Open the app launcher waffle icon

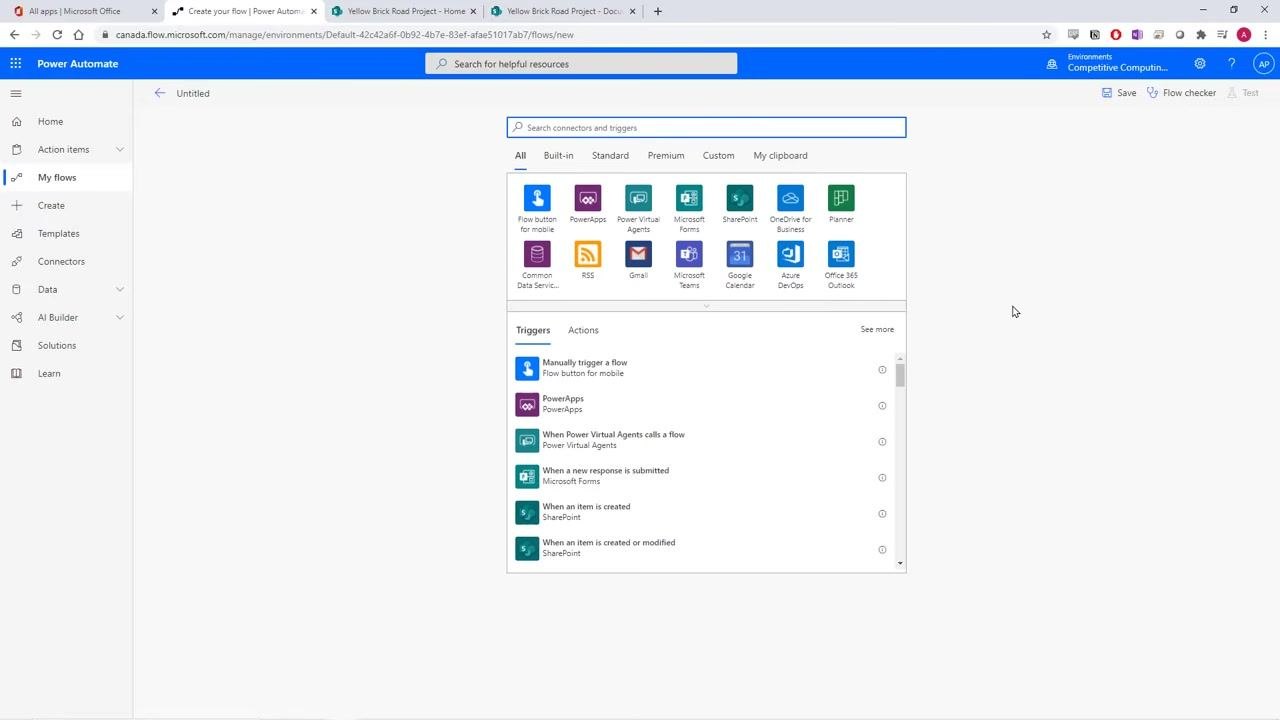[16, 63]
